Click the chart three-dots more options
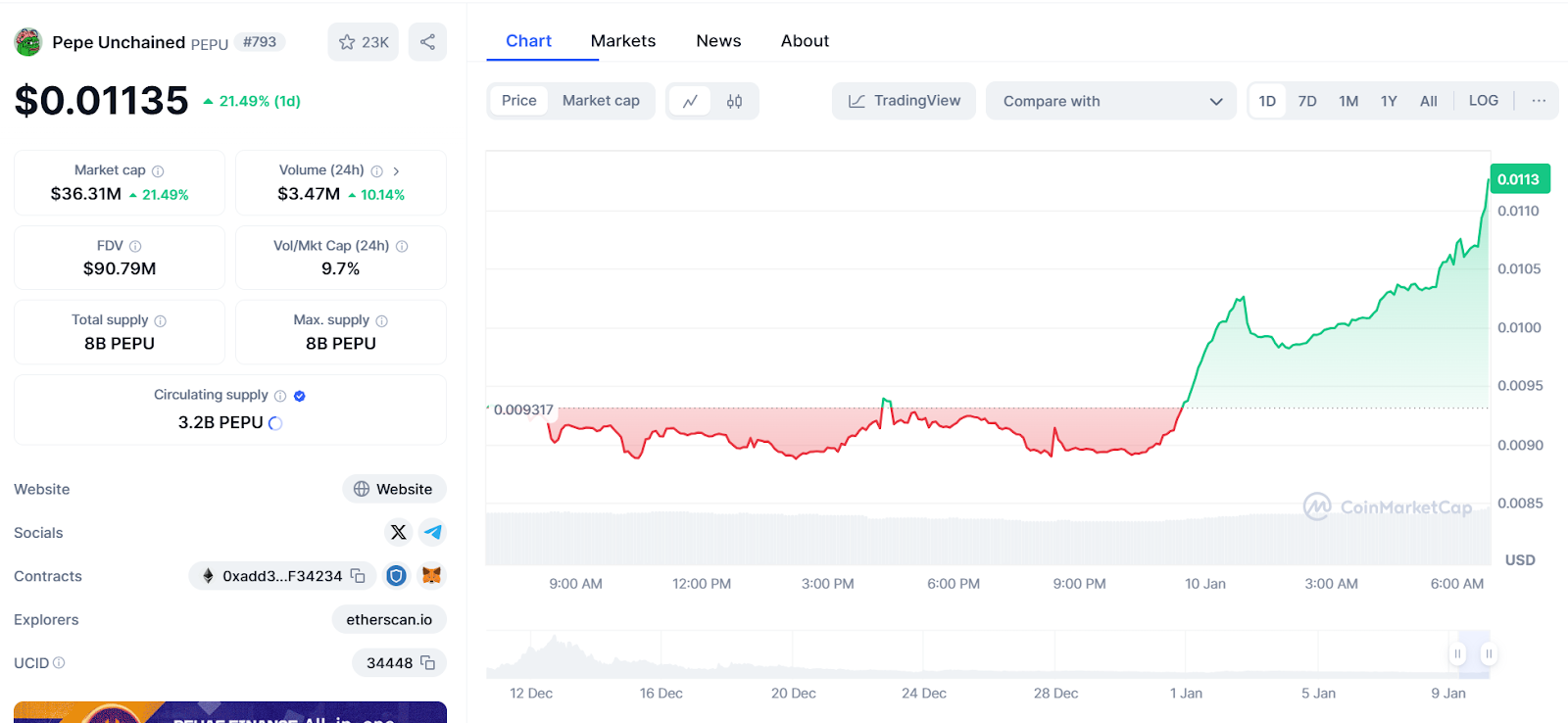 point(1539,101)
